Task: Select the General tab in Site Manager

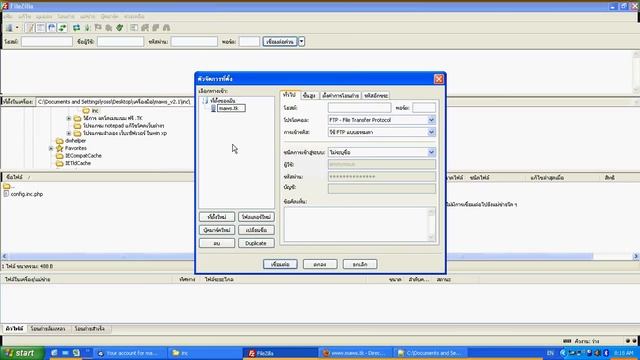Action: tap(290, 95)
